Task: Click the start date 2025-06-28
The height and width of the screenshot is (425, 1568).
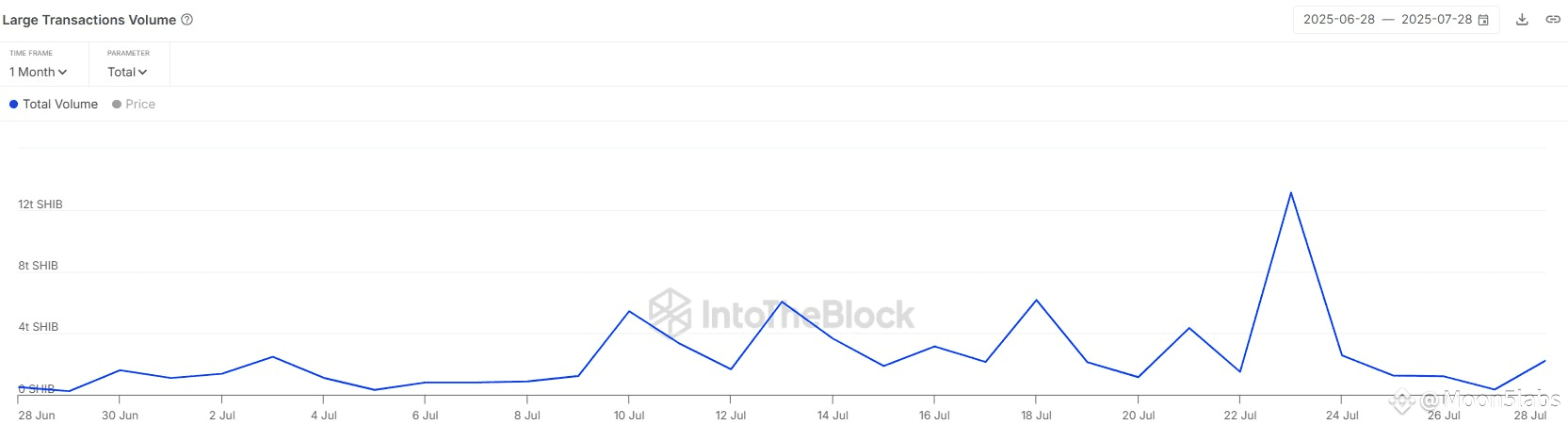Action: point(1339,20)
